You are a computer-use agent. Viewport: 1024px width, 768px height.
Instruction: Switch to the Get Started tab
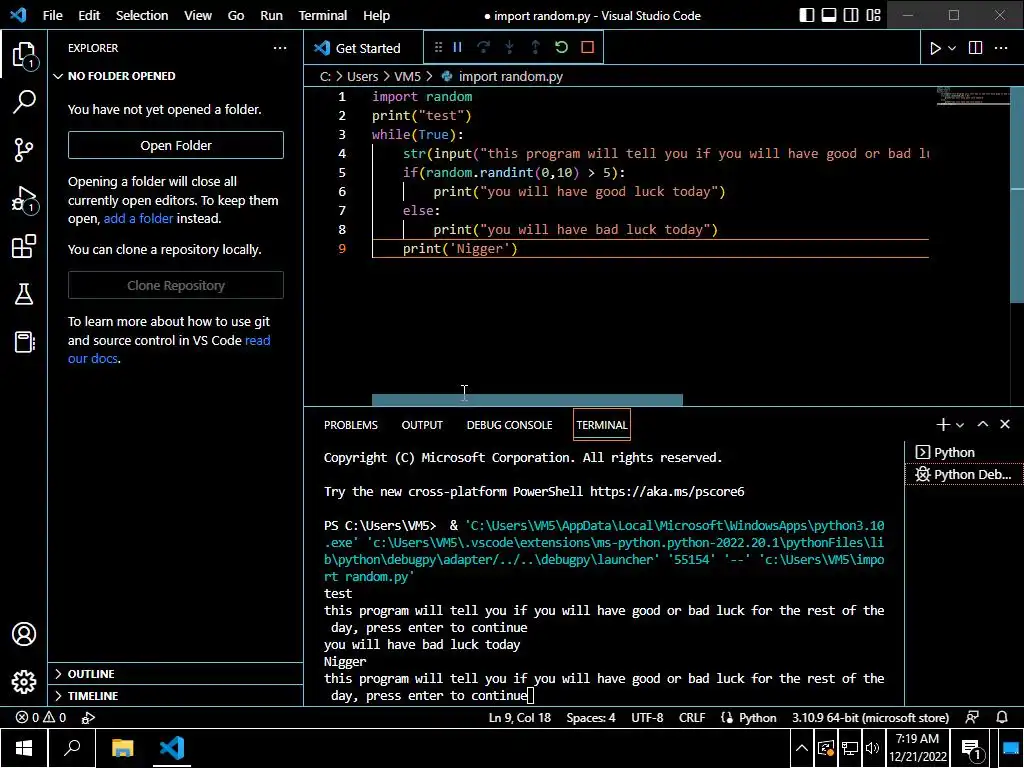coord(363,48)
